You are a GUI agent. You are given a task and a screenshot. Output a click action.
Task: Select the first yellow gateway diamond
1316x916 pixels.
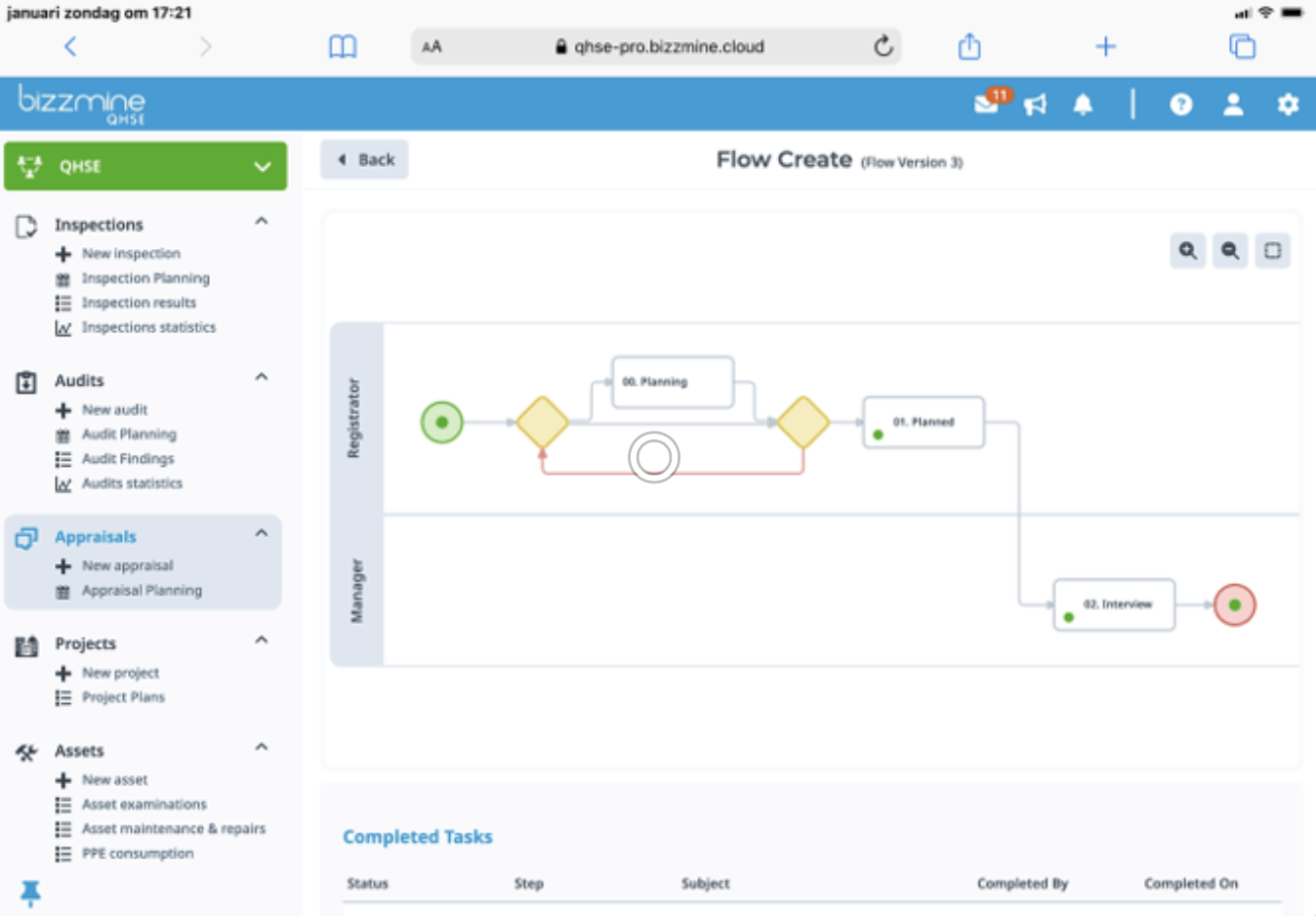(x=543, y=423)
